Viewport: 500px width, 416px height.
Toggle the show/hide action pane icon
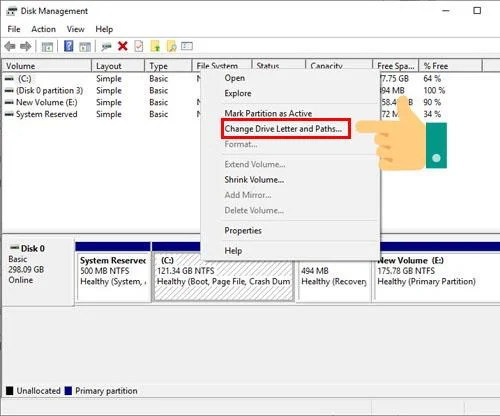tap(85, 46)
